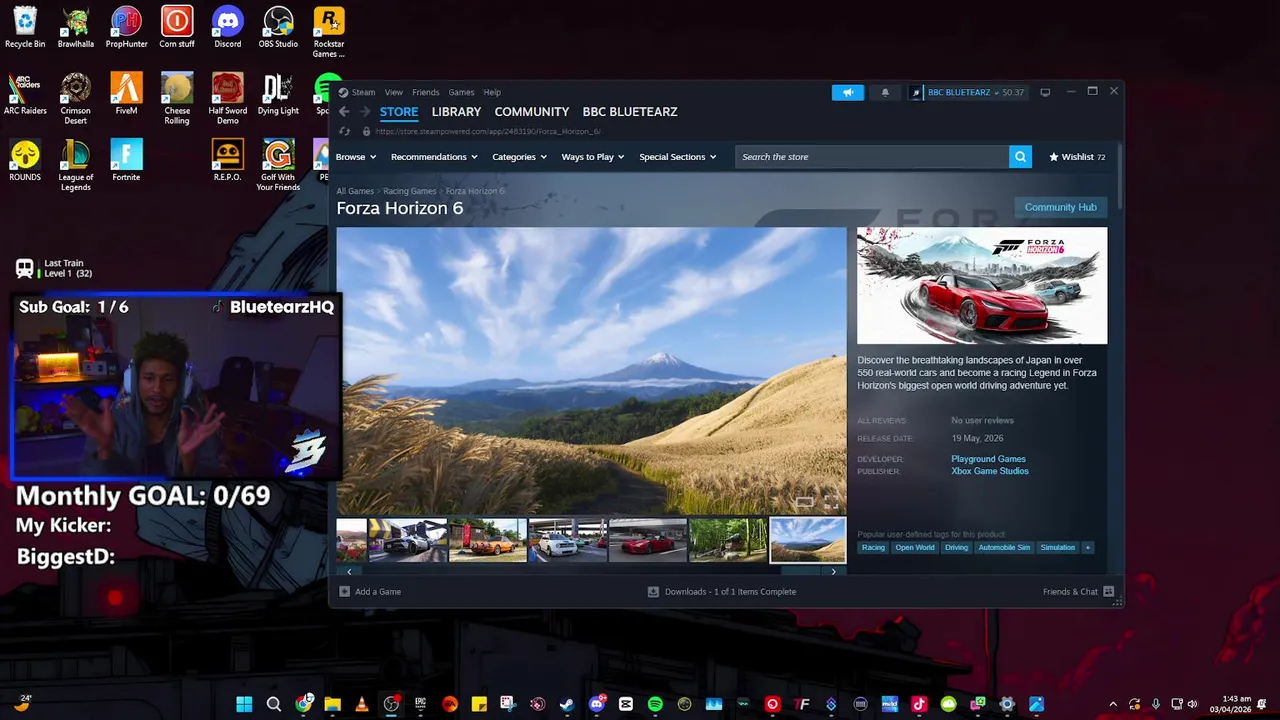
Task: Reload the store page with refresh icon
Action: (345, 131)
